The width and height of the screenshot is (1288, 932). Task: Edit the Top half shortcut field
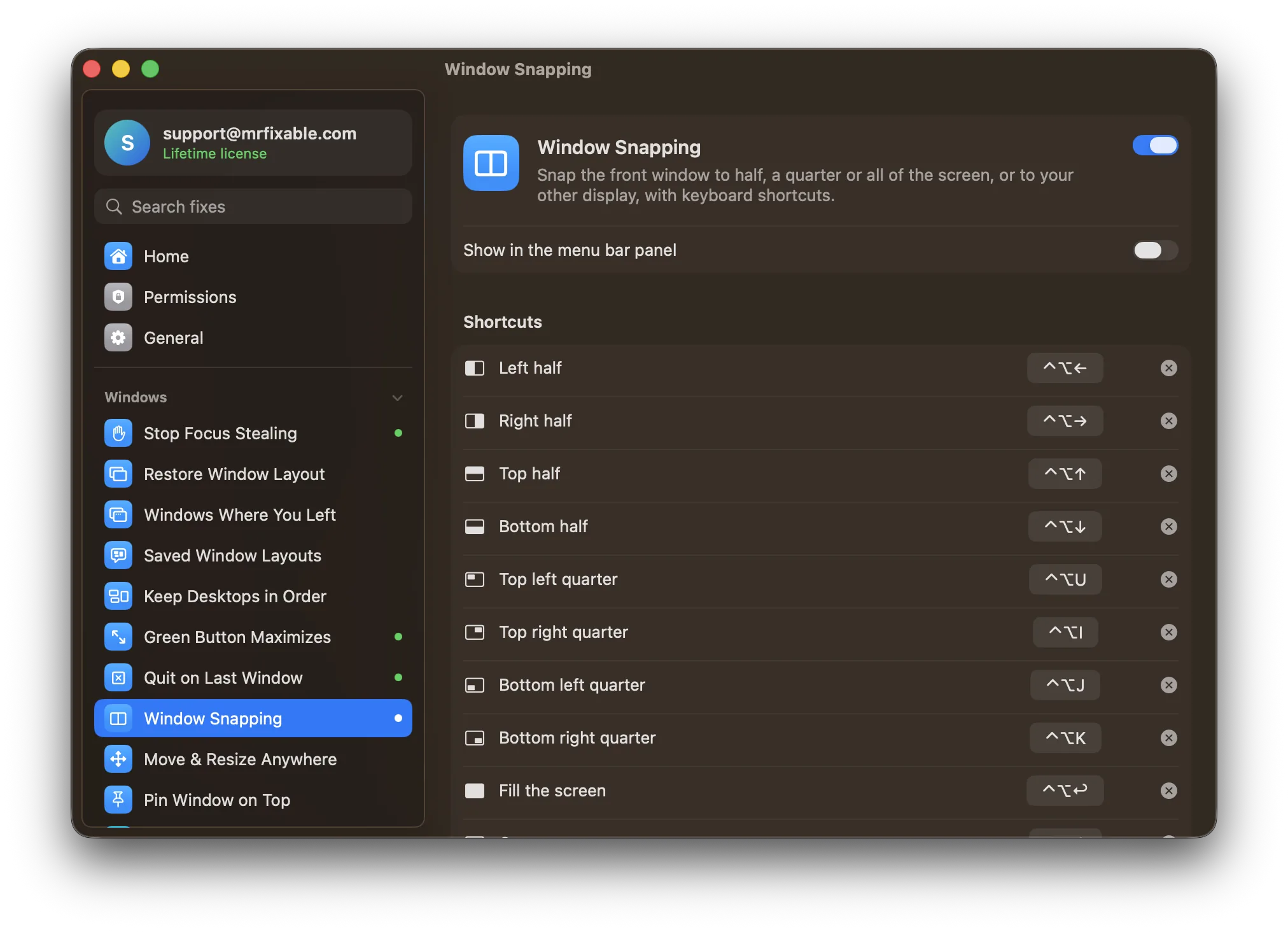[1065, 474]
